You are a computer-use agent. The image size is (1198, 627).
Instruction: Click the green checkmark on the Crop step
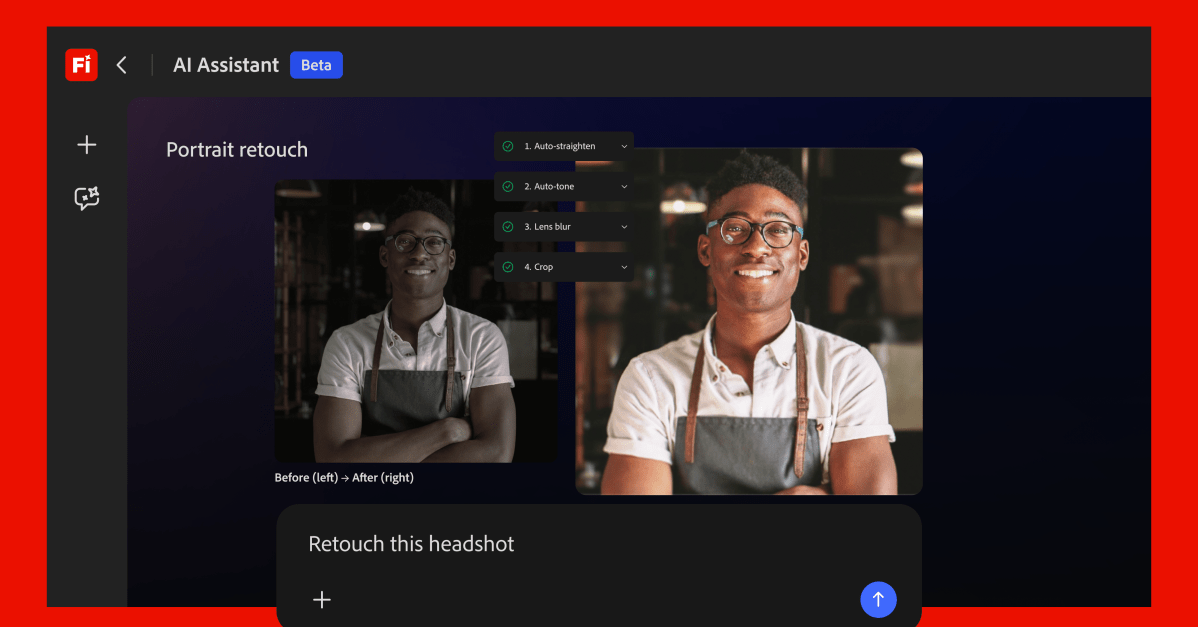pyautogui.click(x=508, y=266)
